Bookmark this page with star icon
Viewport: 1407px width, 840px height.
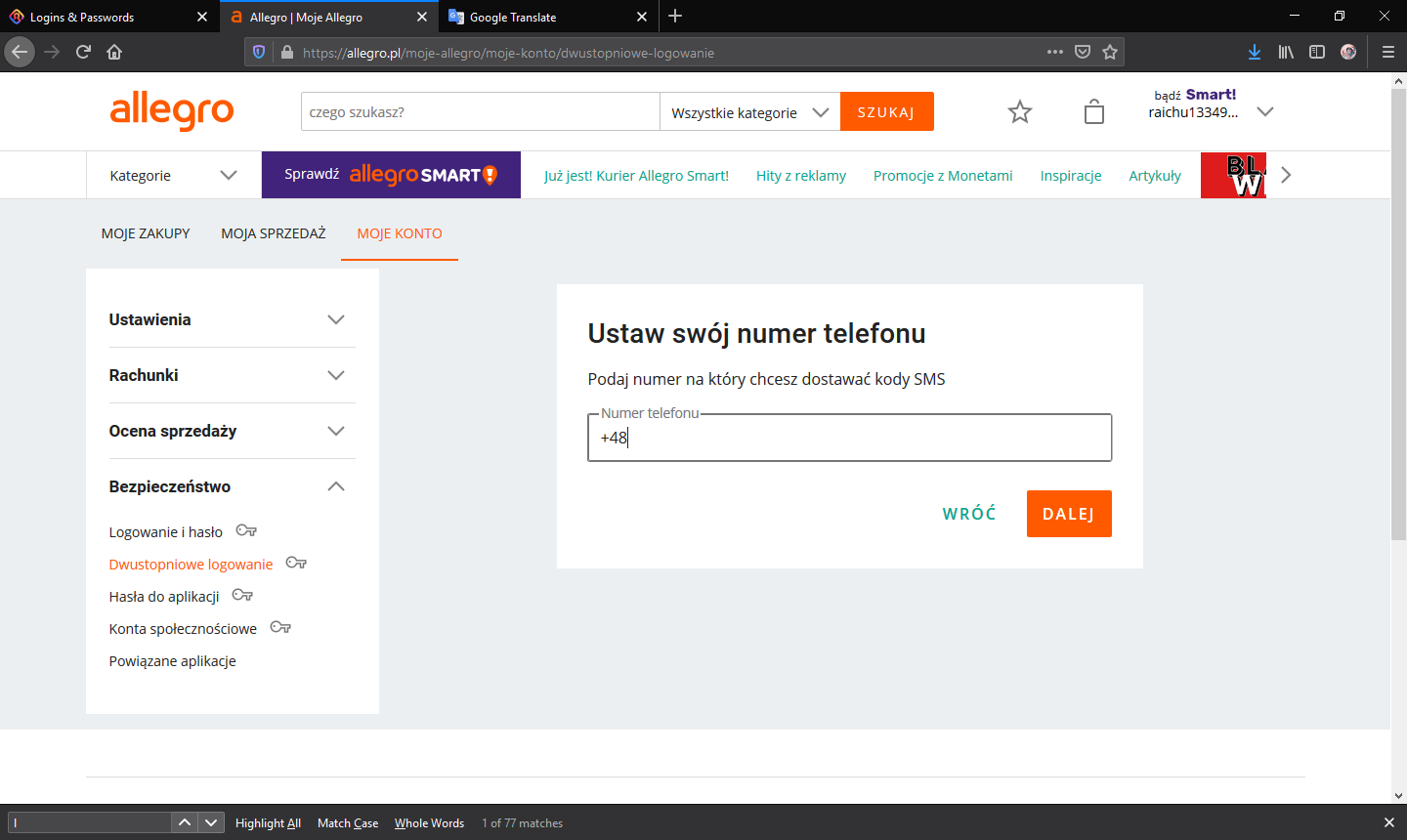point(1110,52)
